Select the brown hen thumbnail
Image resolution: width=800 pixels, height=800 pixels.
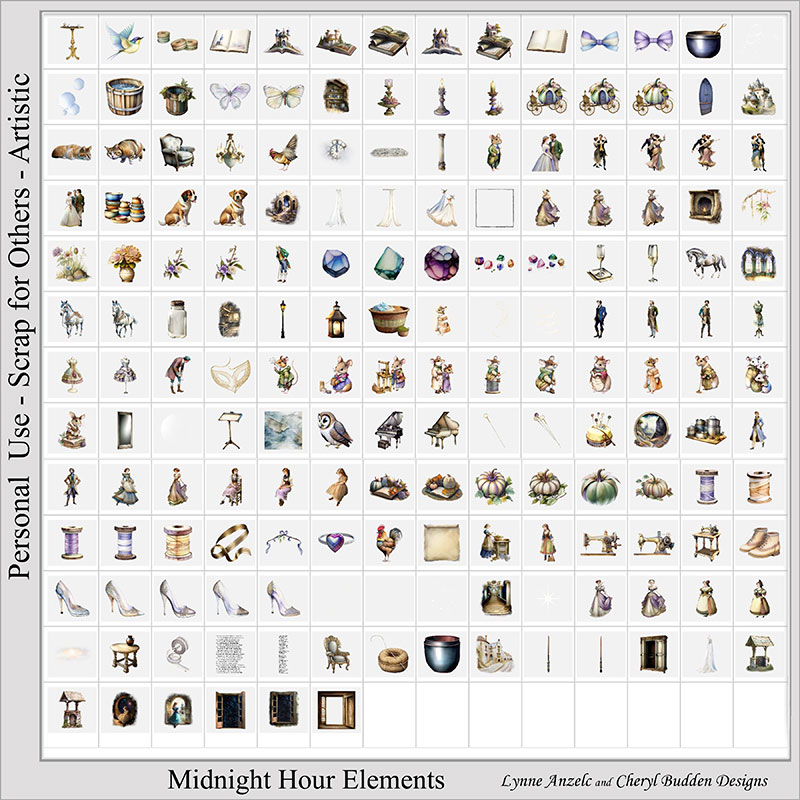point(283,152)
